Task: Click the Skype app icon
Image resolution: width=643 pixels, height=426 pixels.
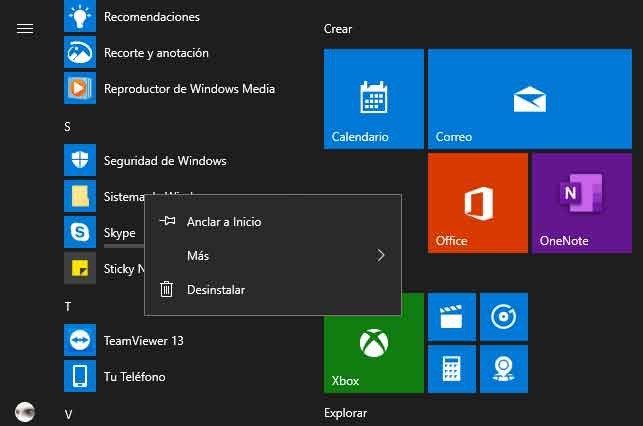Action: coord(80,232)
